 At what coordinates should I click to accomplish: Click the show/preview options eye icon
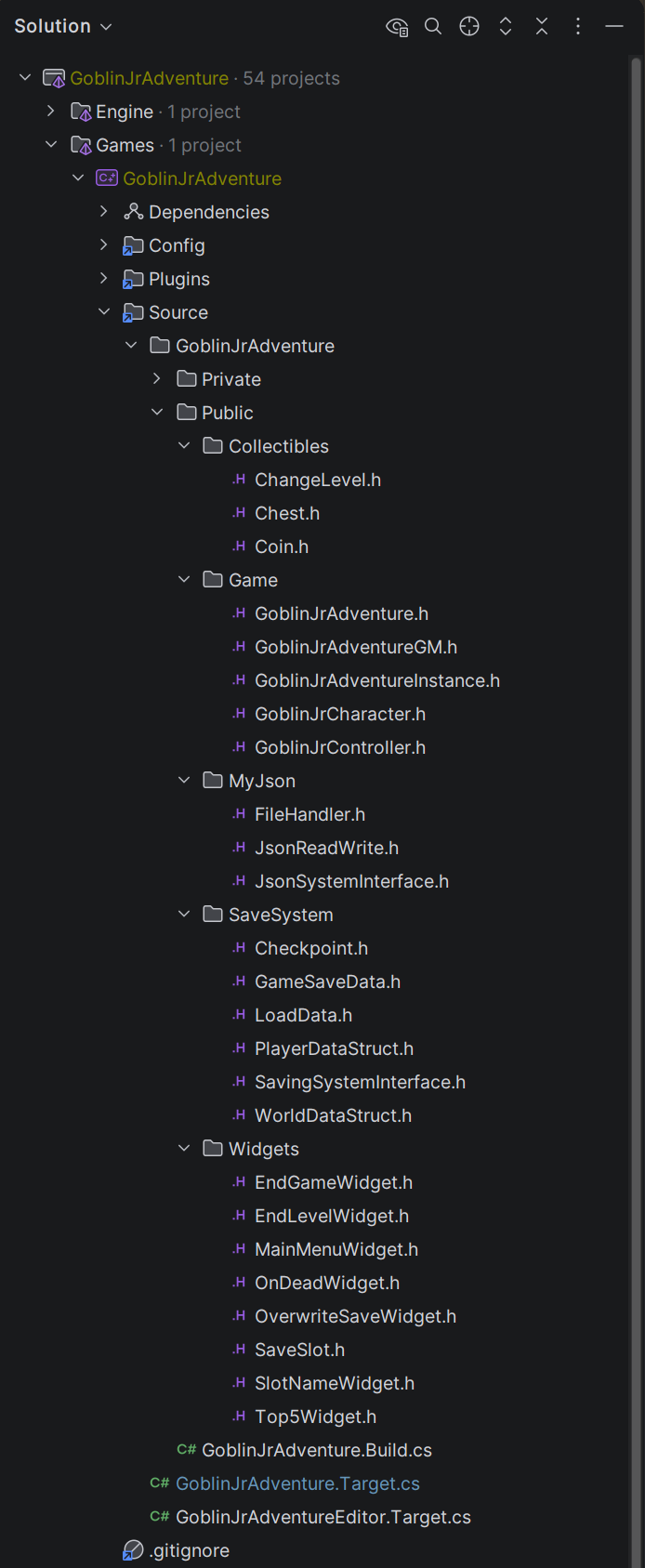[x=397, y=27]
